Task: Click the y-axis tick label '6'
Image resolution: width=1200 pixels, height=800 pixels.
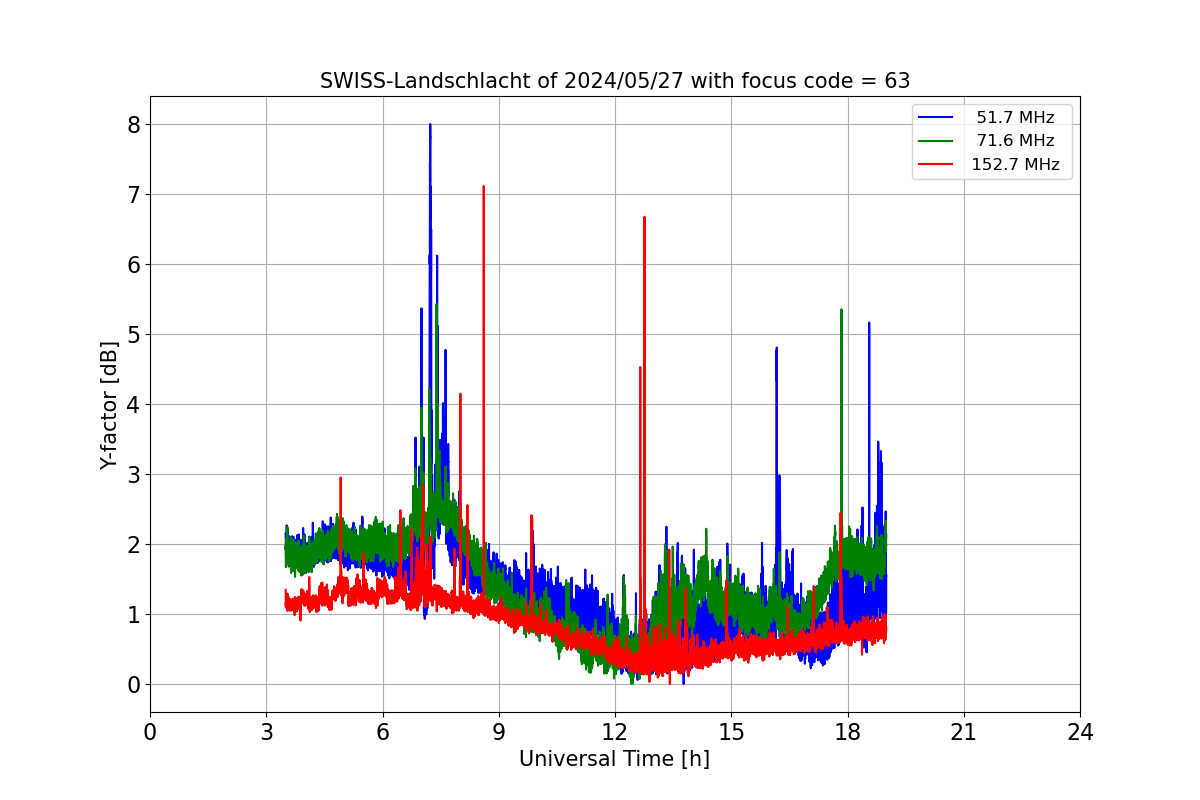Action: tap(133, 265)
